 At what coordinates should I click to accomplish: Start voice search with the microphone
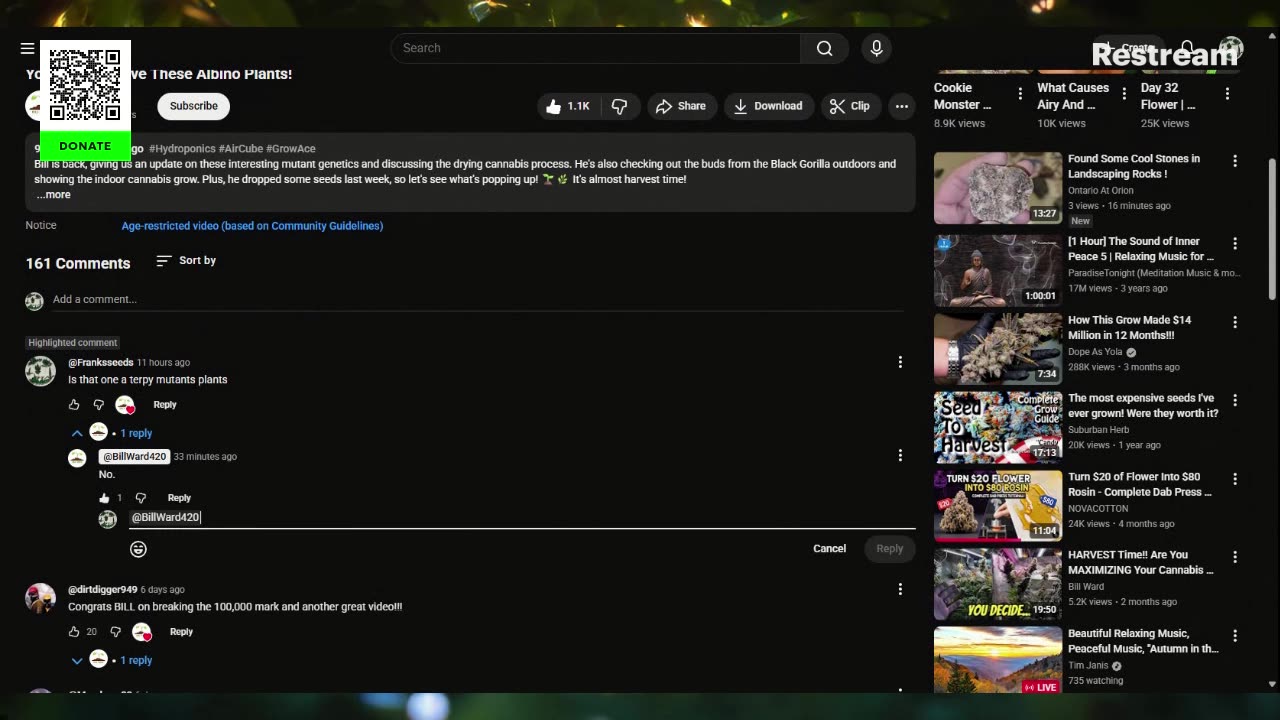876,48
